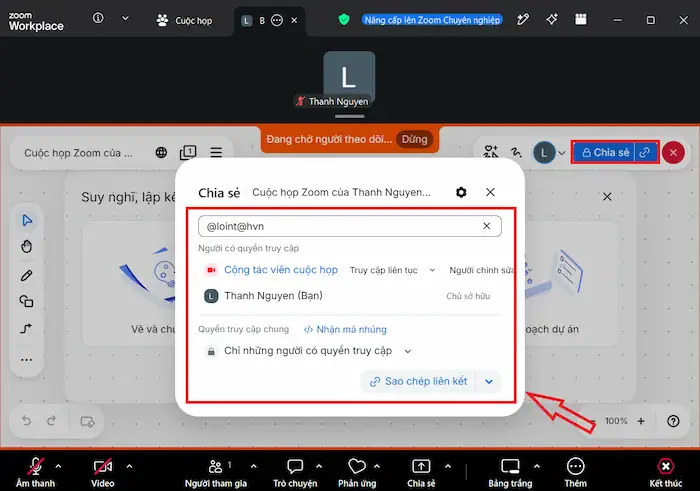Expand the arrow next to Sao chép liên kết
This screenshot has width=700, height=491.
[x=489, y=382]
